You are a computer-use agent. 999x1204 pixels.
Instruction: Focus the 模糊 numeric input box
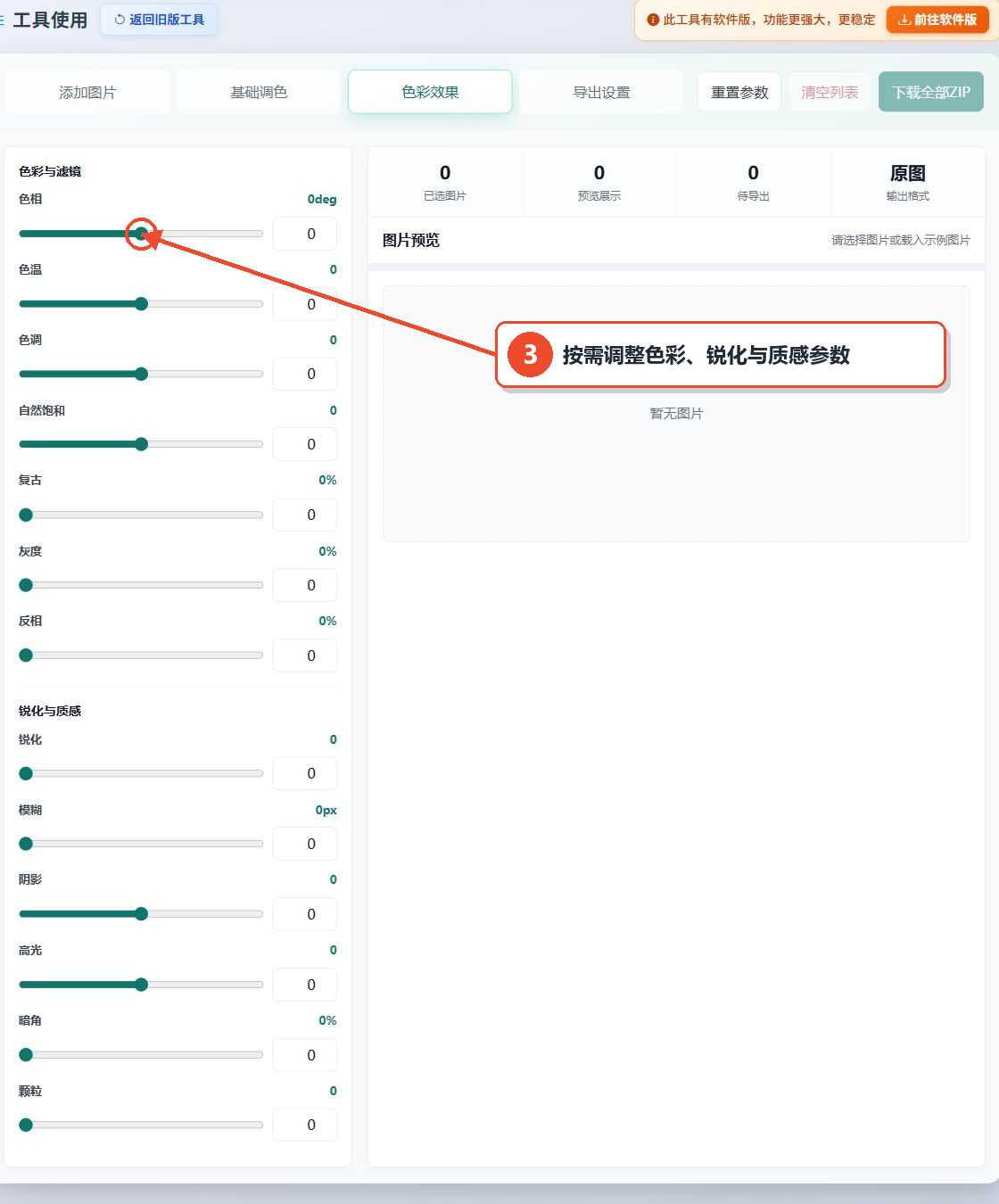305,844
